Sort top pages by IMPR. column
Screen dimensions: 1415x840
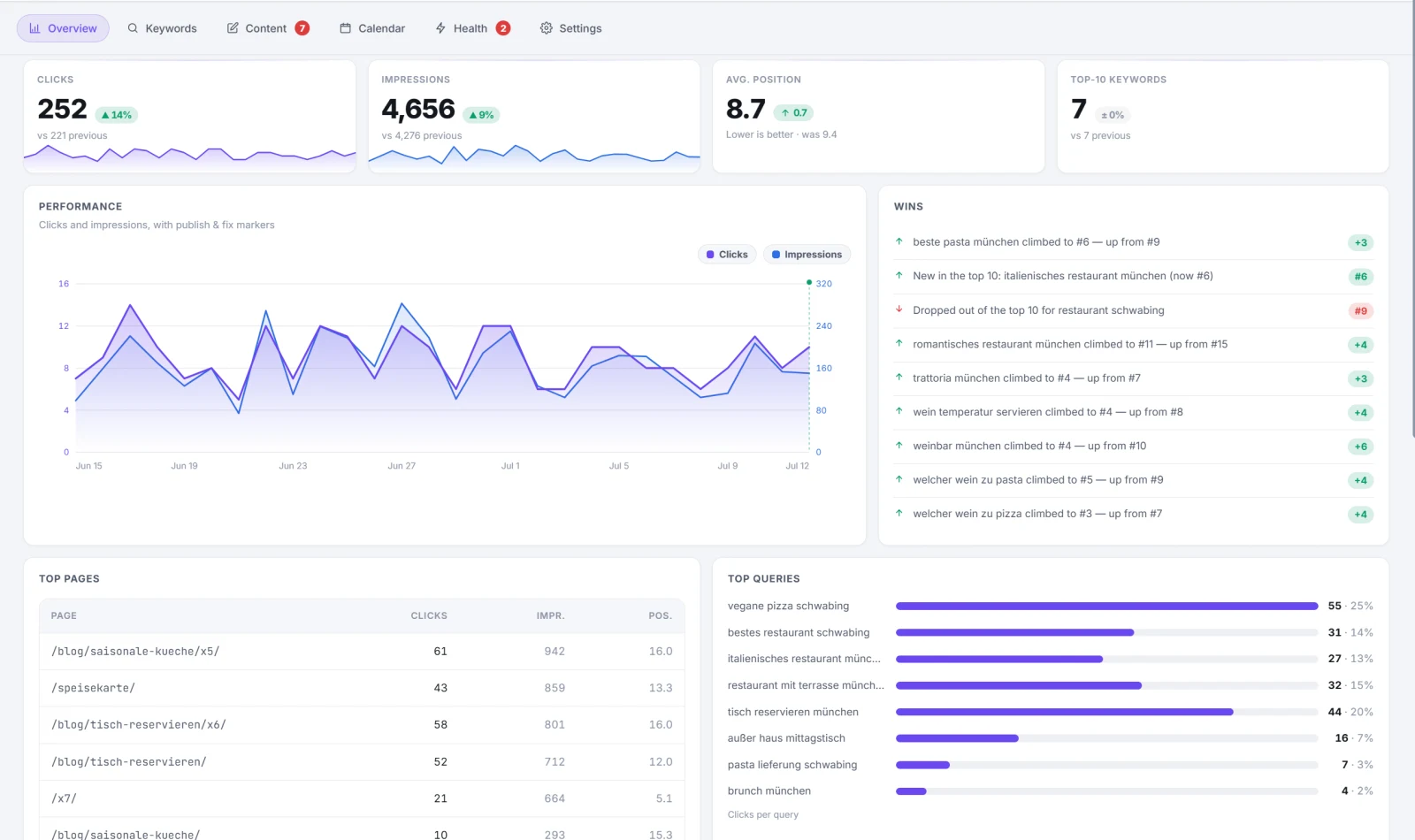(x=550, y=616)
